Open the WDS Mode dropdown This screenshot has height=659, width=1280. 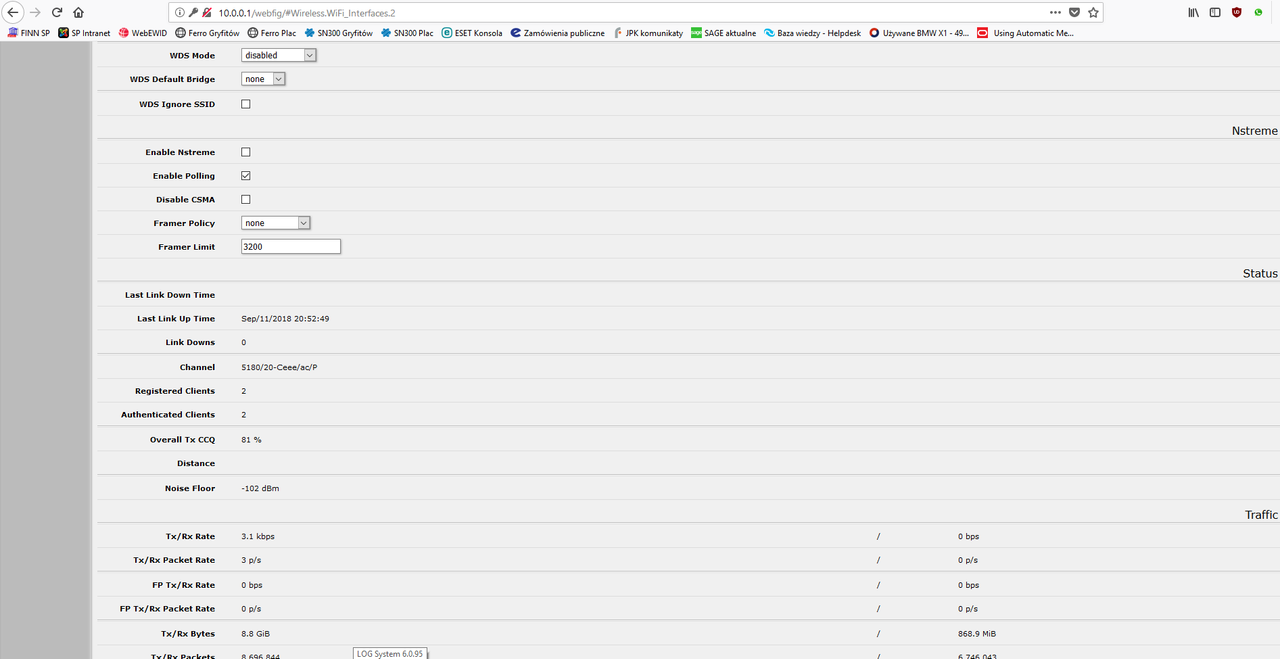tap(278, 55)
